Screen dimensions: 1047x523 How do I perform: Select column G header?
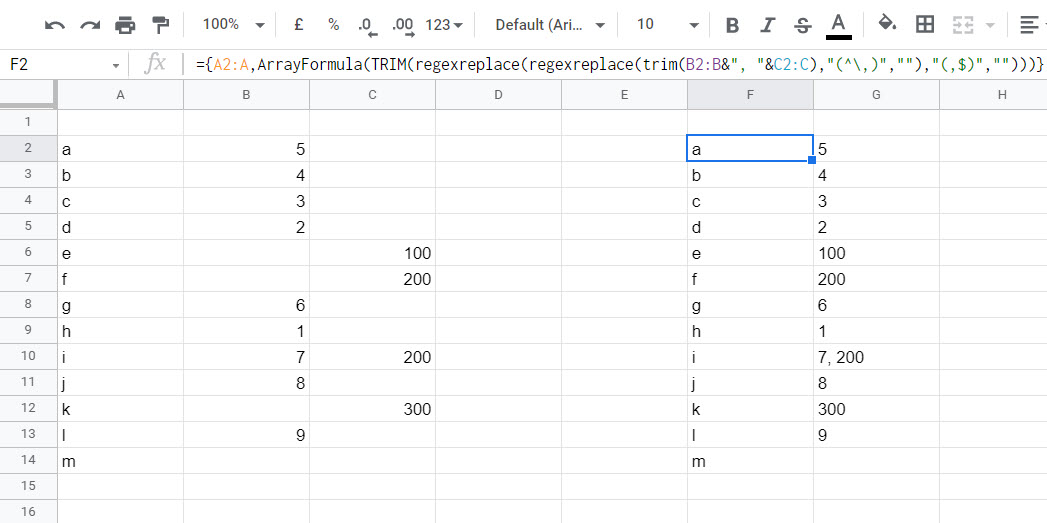click(x=876, y=95)
